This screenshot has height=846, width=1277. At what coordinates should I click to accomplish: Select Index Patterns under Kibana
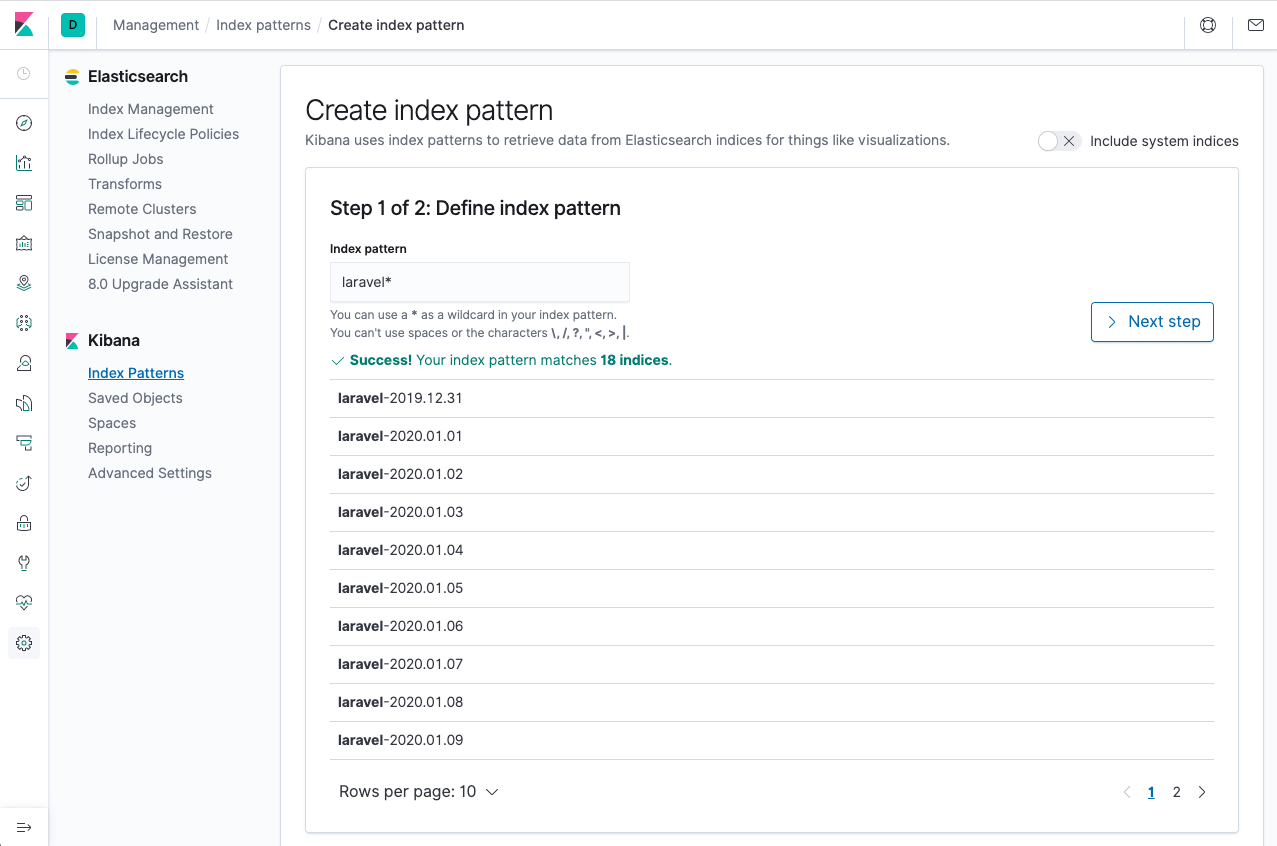click(x=136, y=373)
